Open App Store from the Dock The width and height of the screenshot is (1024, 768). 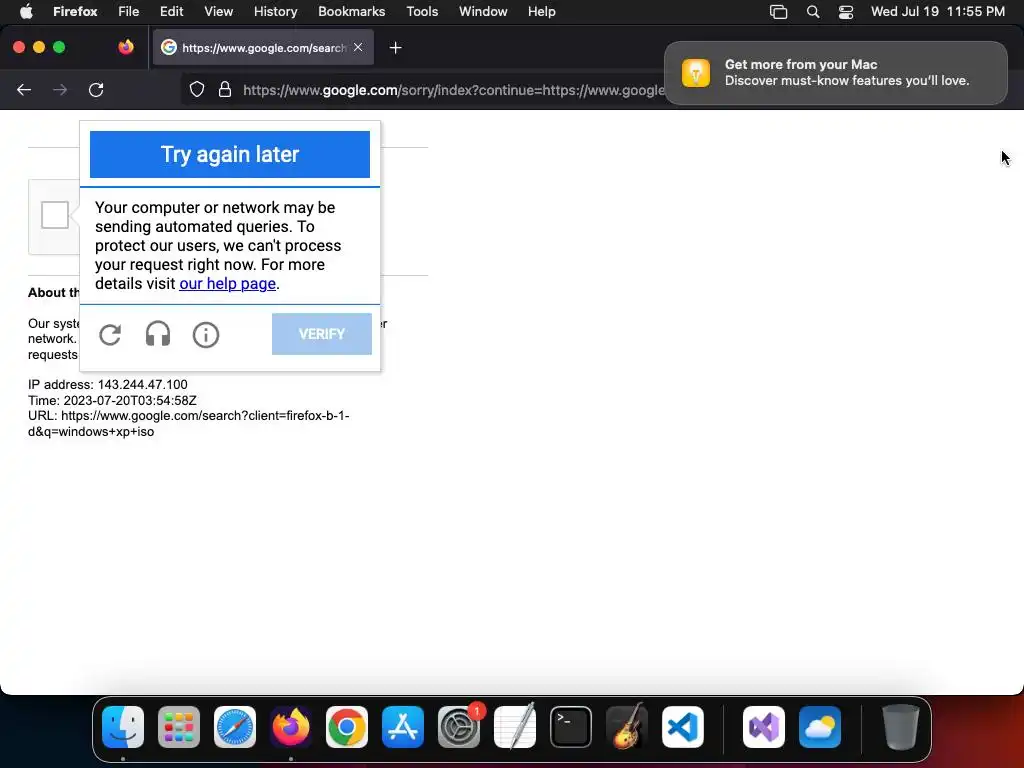[x=403, y=726]
